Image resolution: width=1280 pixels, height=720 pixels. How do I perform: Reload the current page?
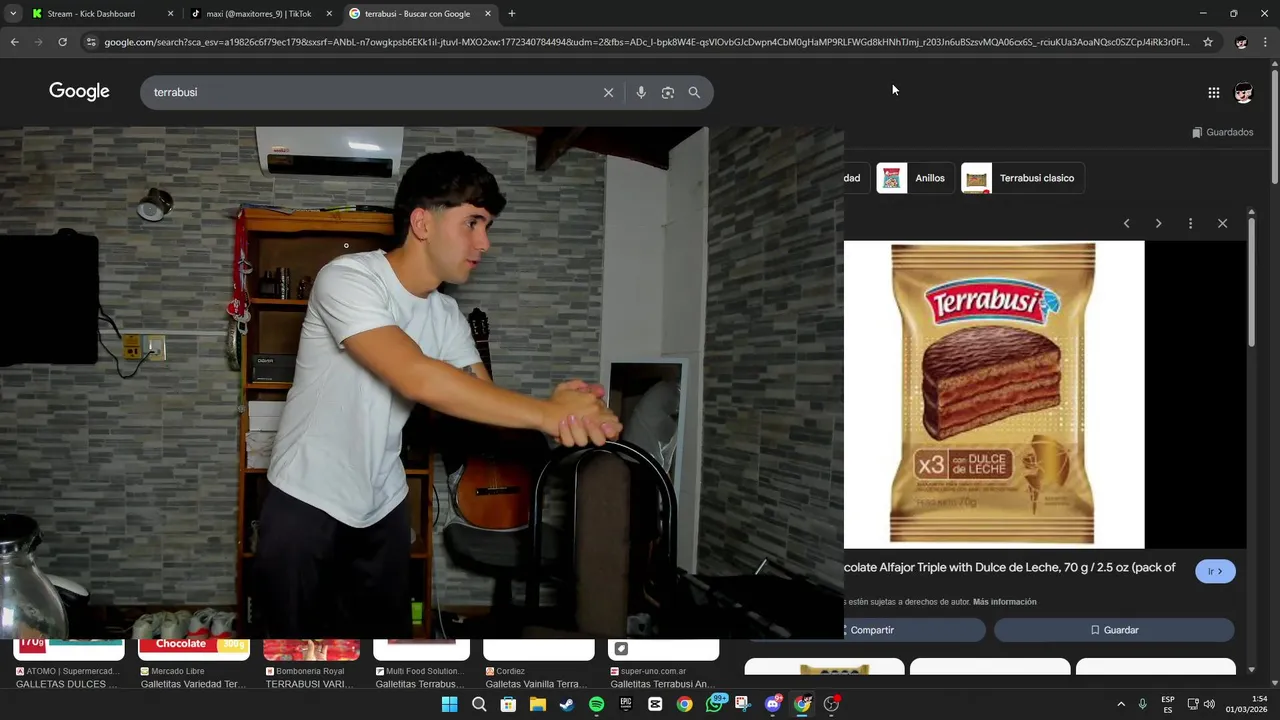pyautogui.click(x=62, y=42)
